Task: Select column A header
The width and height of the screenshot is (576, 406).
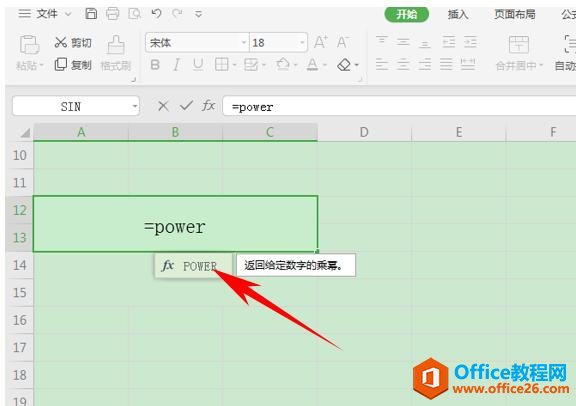Action: pos(81,132)
